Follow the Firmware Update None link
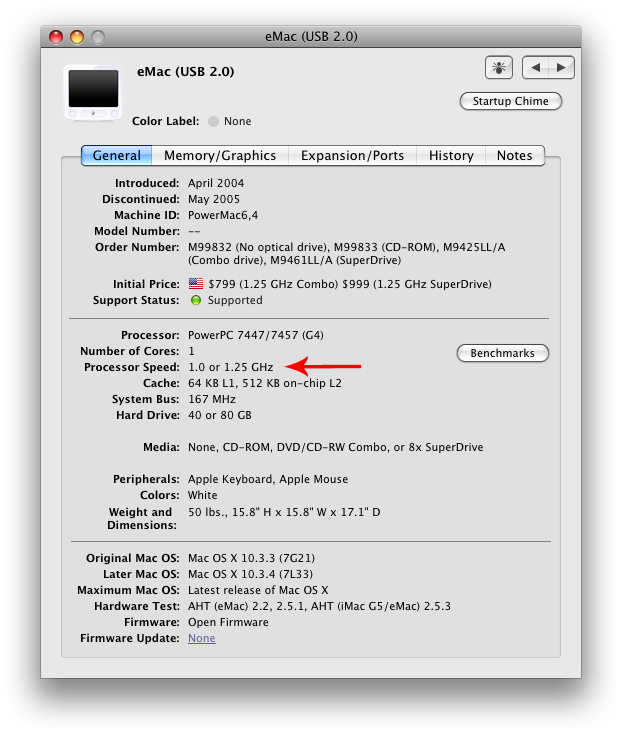622x734 pixels. (x=202, y=638)
